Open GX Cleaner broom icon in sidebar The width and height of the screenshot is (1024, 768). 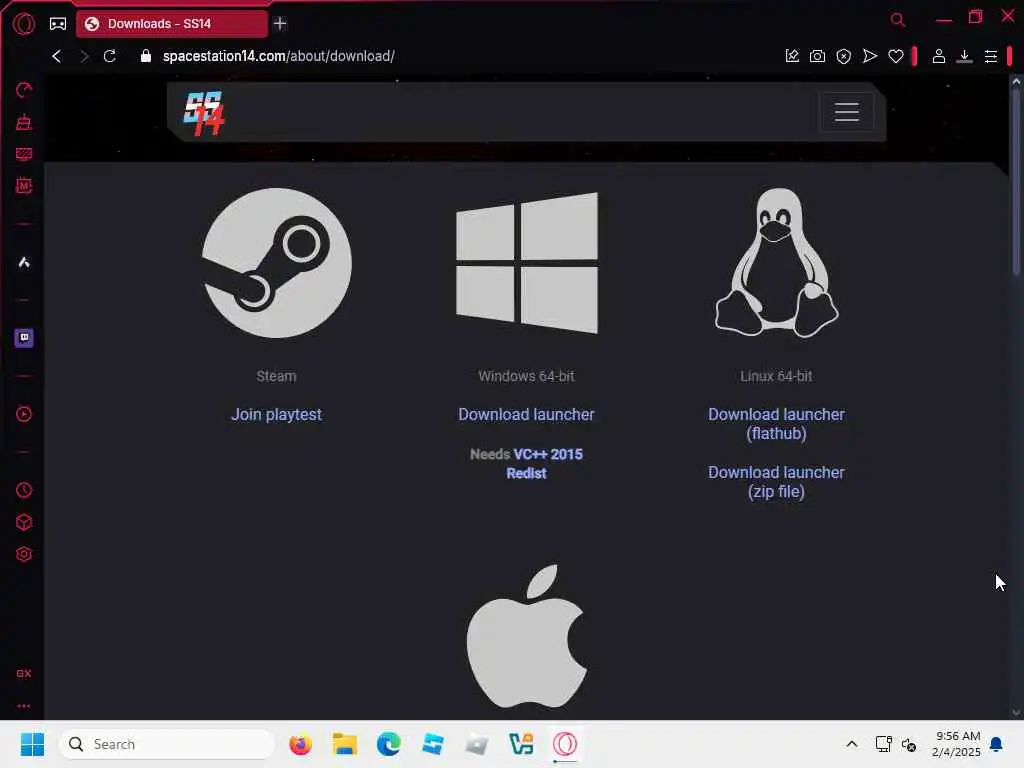click(24, 122)
